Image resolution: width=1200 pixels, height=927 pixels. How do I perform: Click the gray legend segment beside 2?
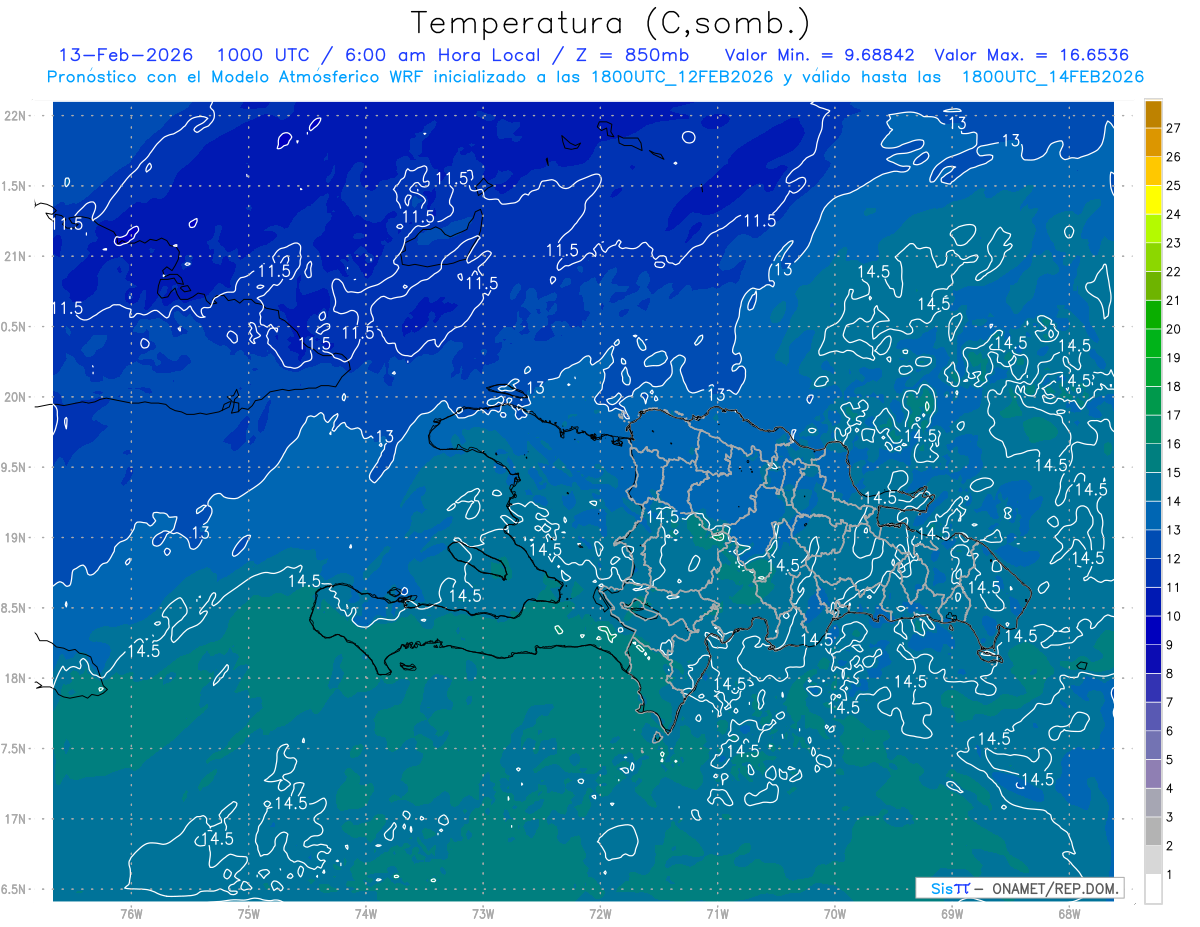[x=1153, y=831]
